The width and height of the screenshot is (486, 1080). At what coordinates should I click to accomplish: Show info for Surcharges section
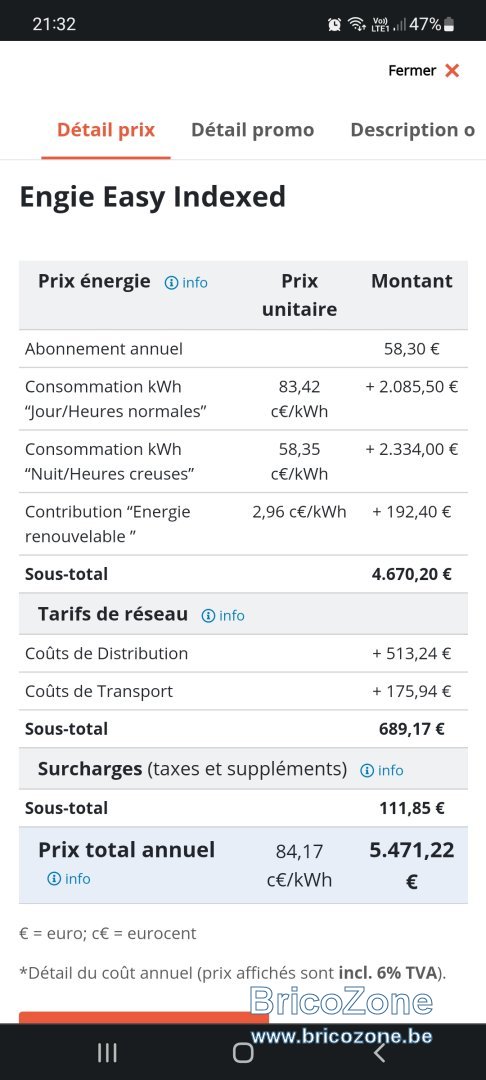[381, 770]
